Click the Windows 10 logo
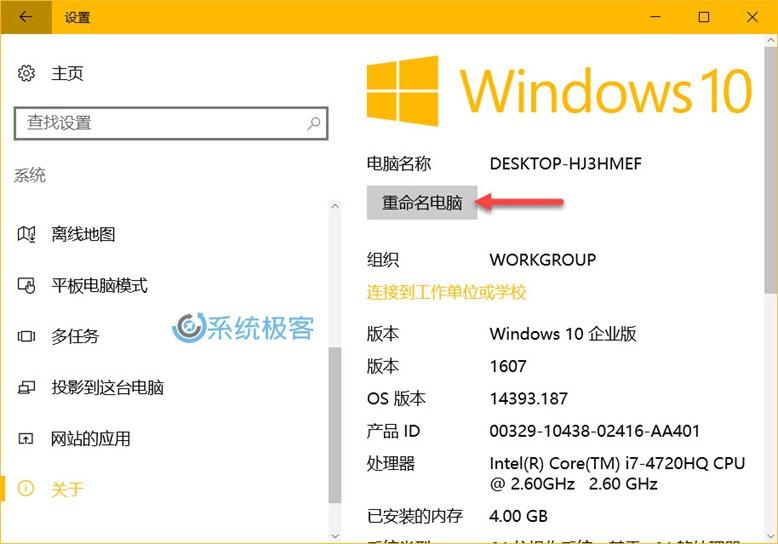This screenshot has width=778, height=544. tap(559, 90)
